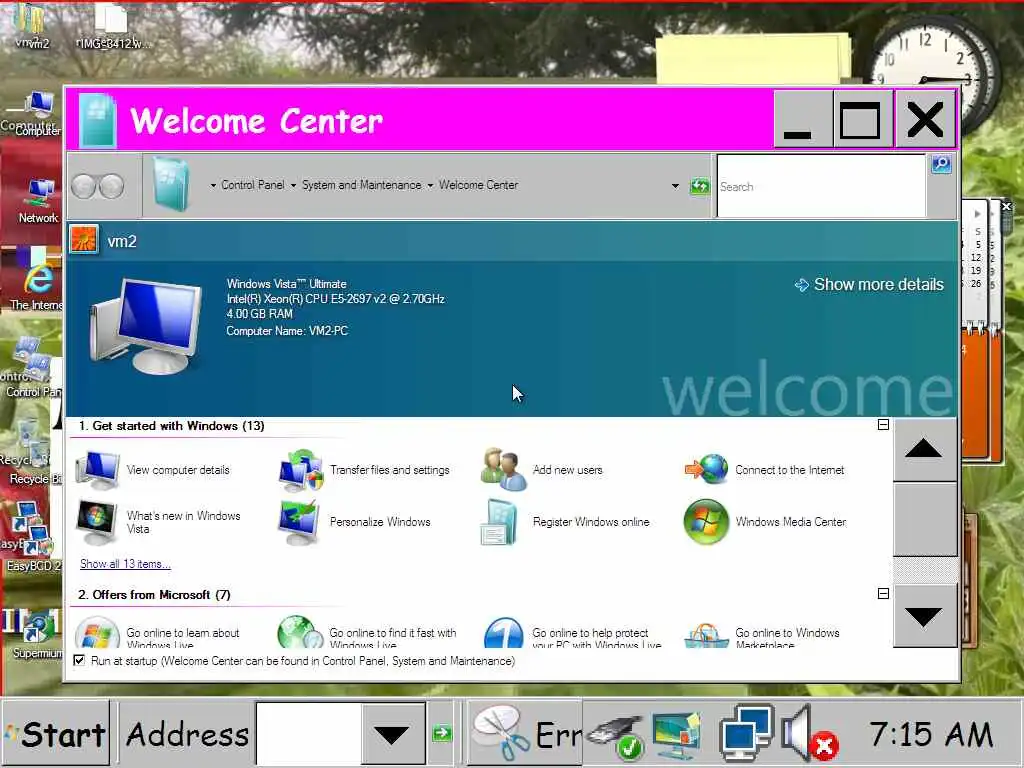This screenshot has width=1024, height=768.
Task: Click the Forward navigation button
Action: pyautogui.click(x=112, y=187)
